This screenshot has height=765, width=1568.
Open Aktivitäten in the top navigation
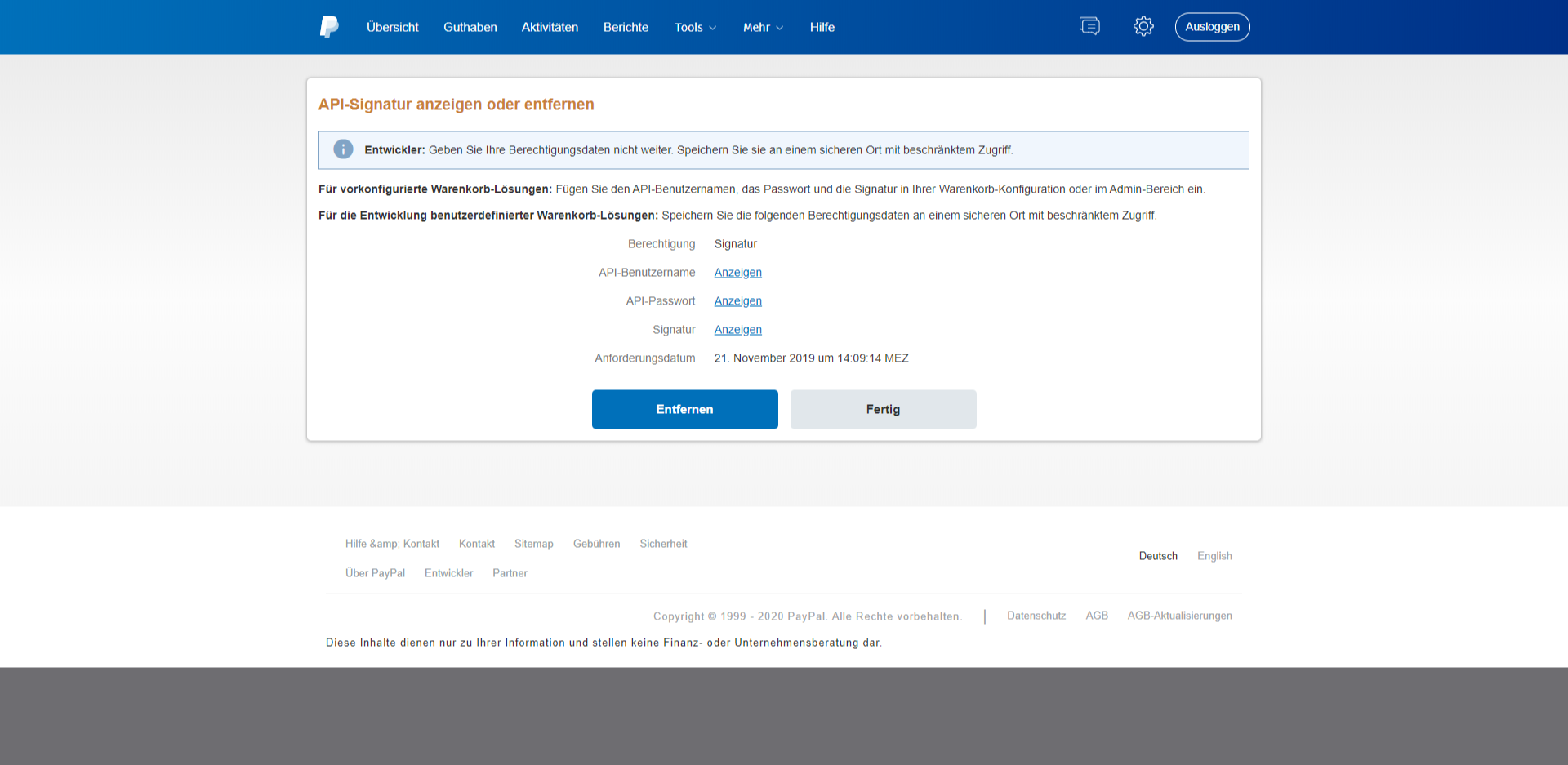(550, 28)
